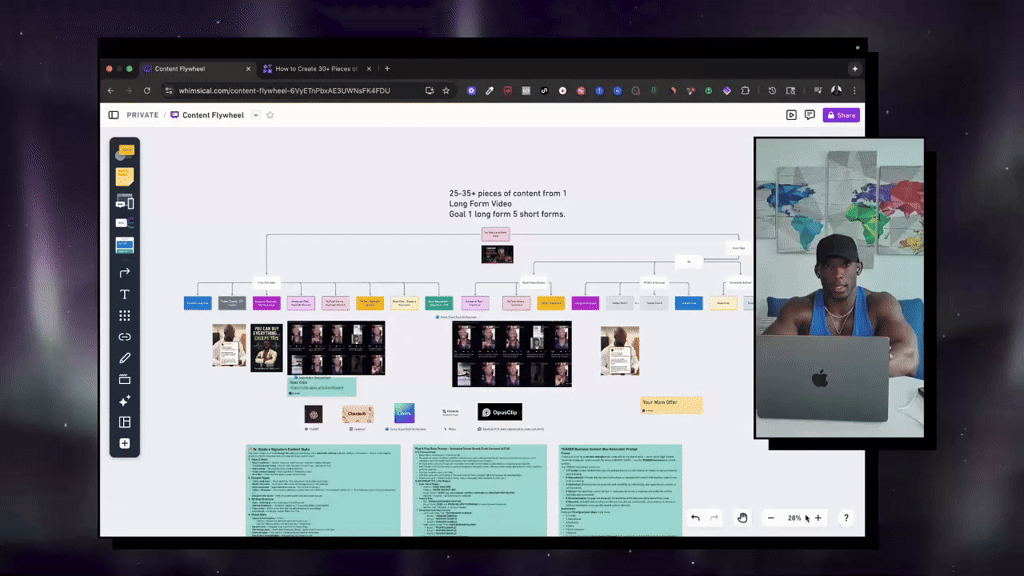The image size is (1024, 576).
Task: Open the comments panel
Action: click(810, 115)
